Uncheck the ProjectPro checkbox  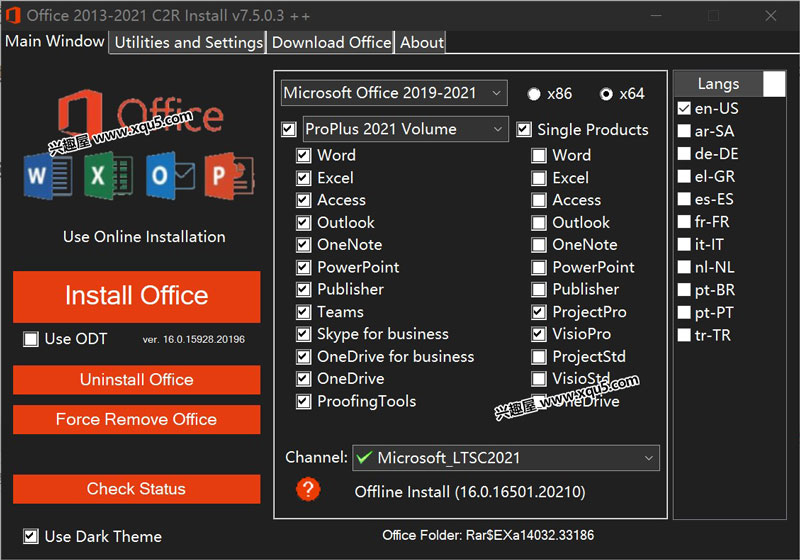[539, 312]
